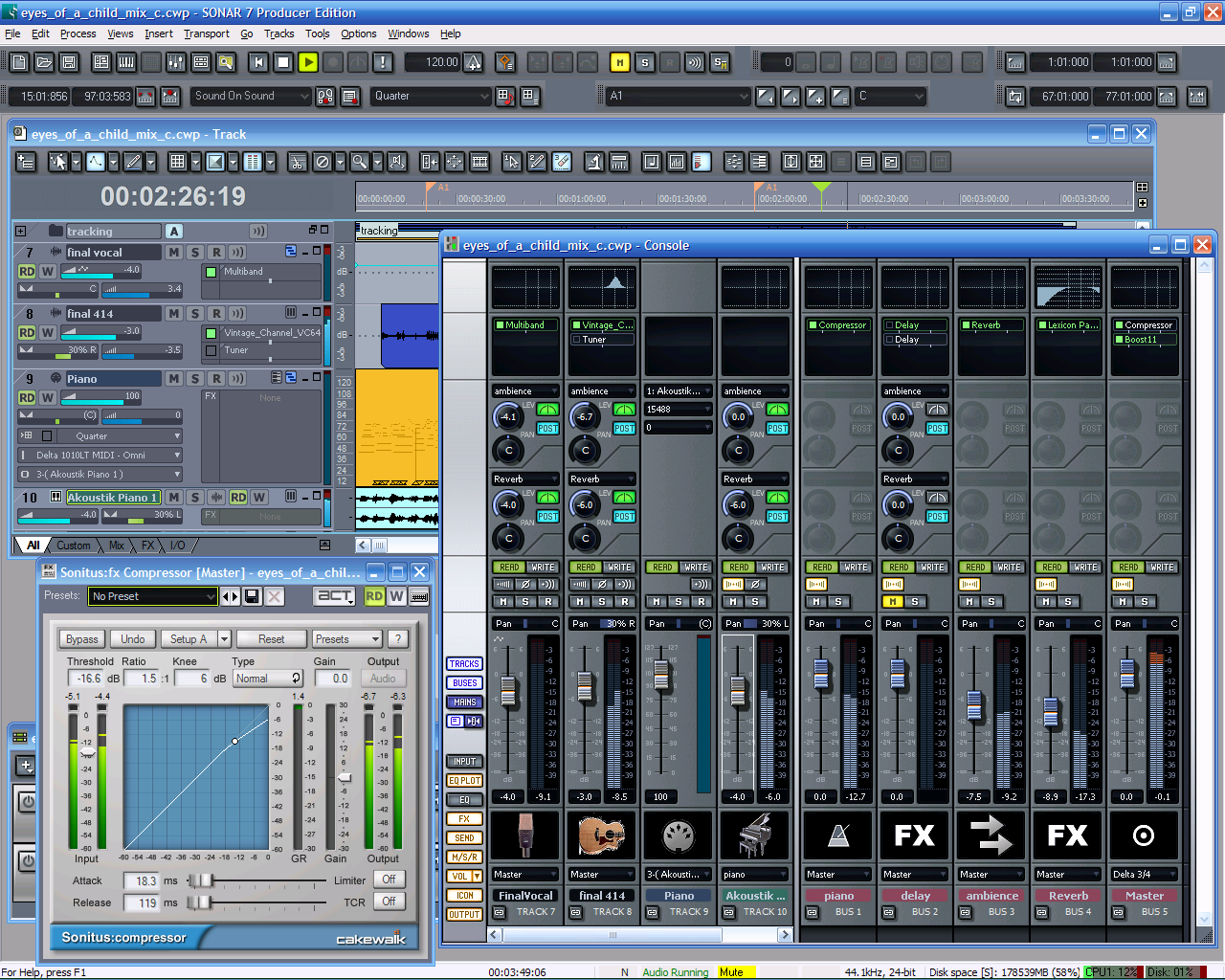
Task: Mute the final vocal track
Action: coord(173,252)
